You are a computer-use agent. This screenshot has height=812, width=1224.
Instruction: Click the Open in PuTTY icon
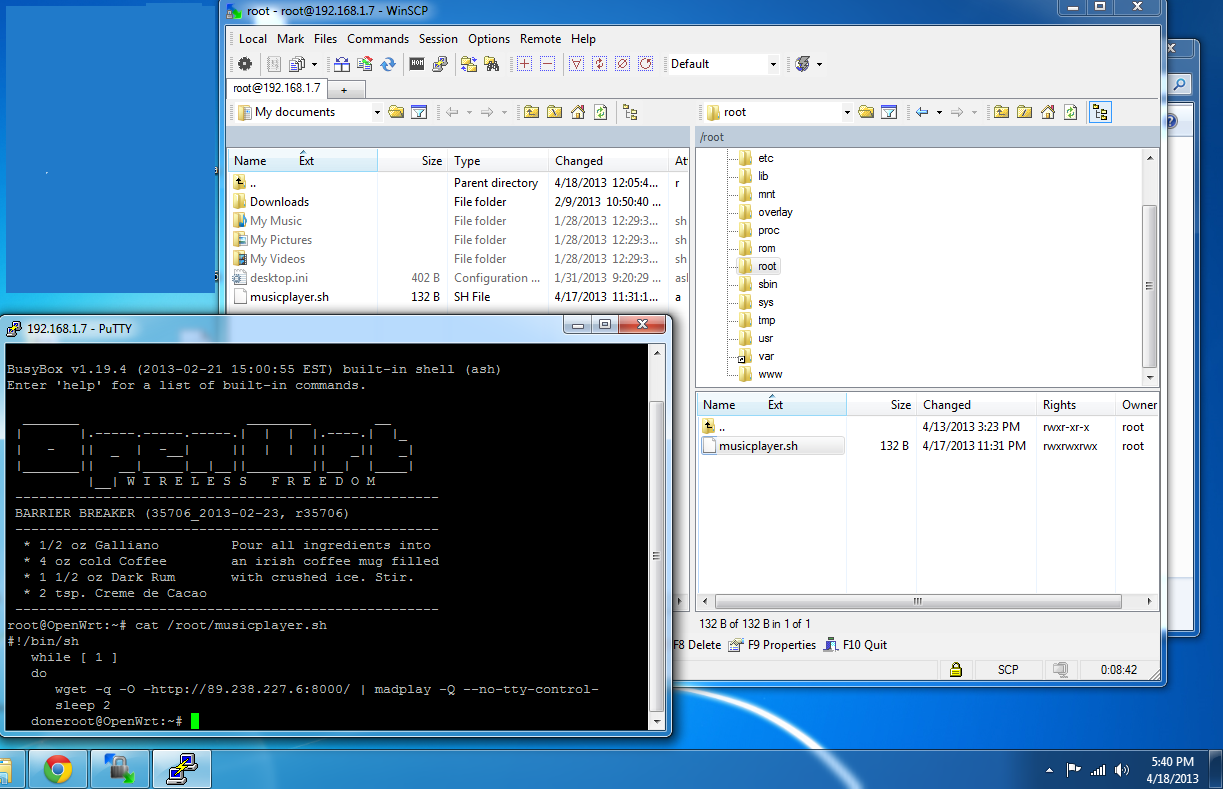[440, 64]
